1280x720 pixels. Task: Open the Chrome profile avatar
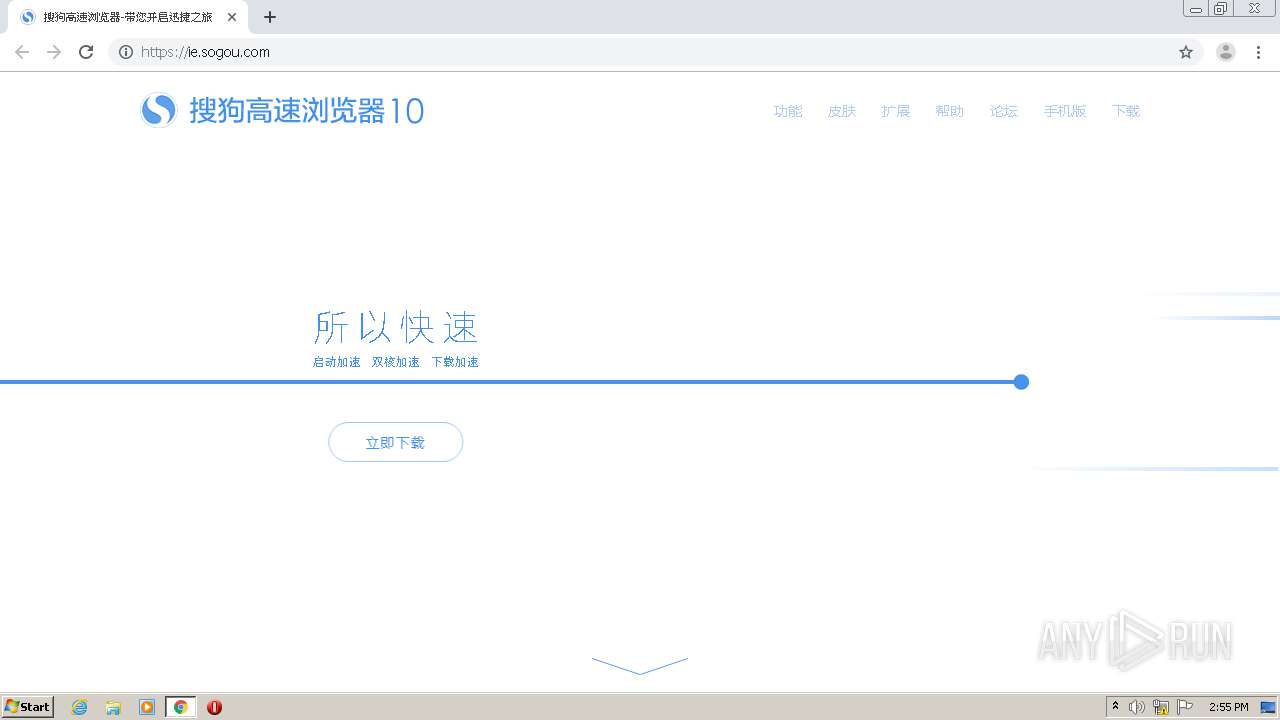(1226, 52)
